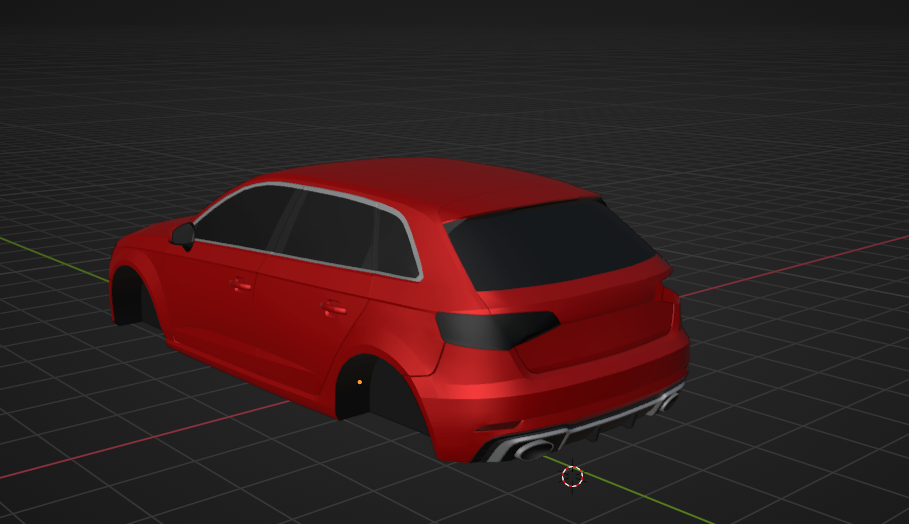Click the rear door handle

point(333,309)
